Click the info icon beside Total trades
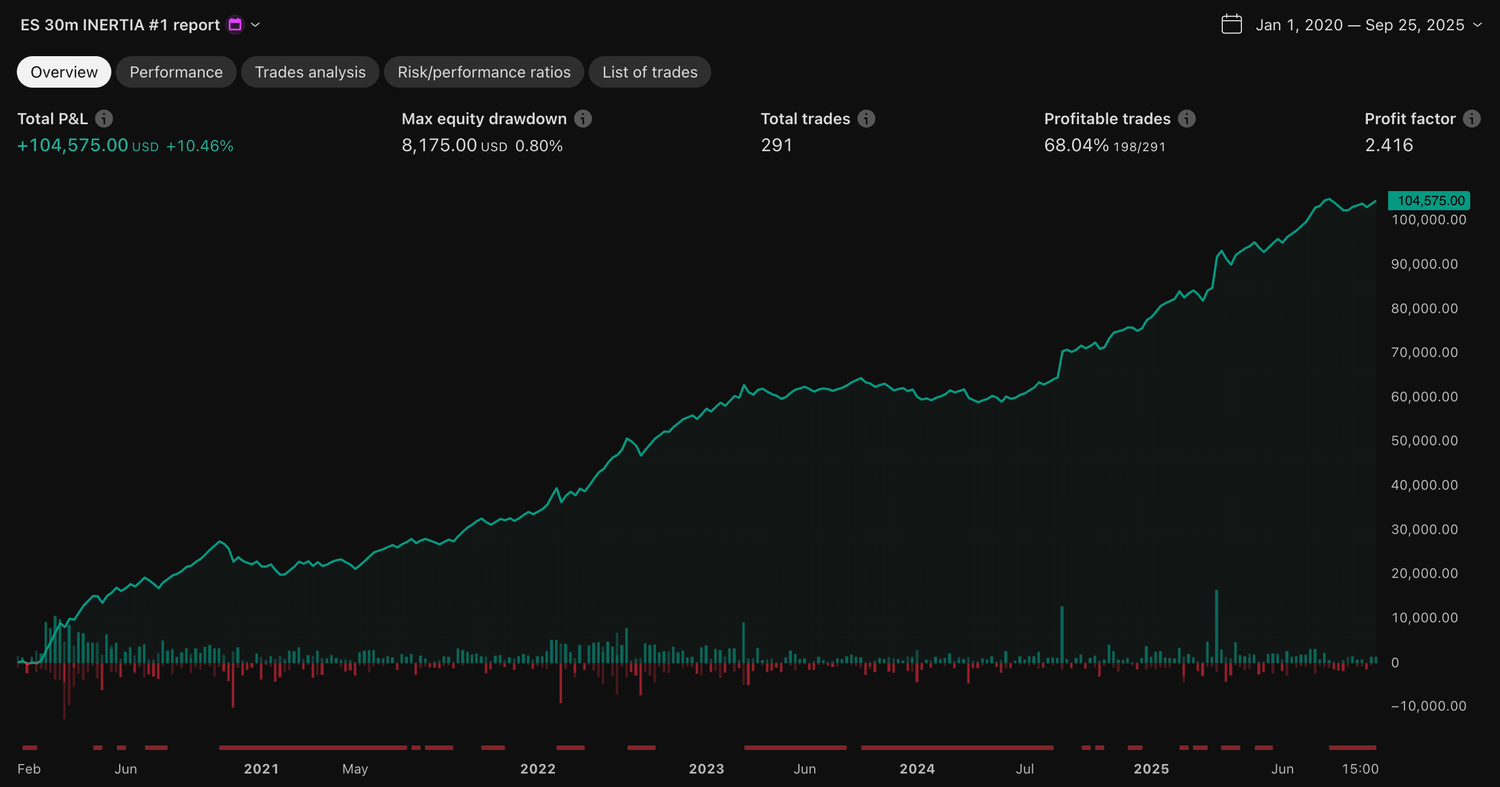The height and width of the screenshot is (787, 1500). pyautogui.click(x=866, y=119)
